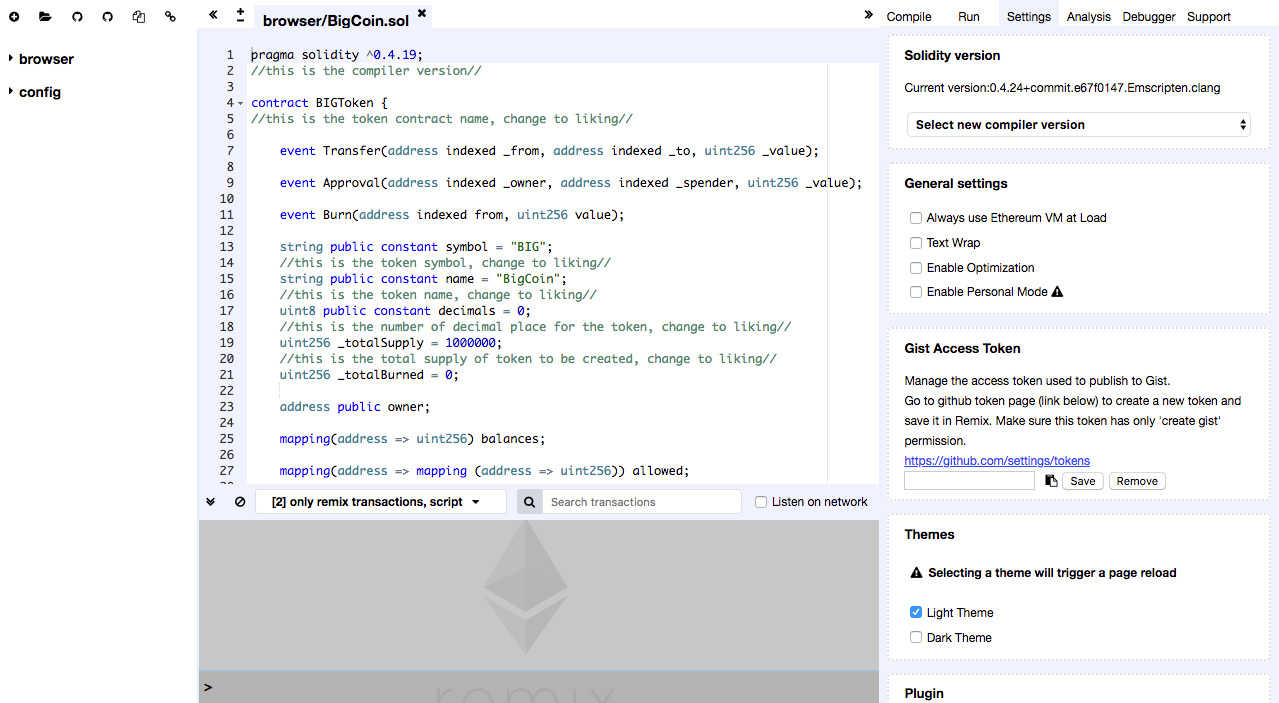Viewport: 1279px width, 703px height.
Task: Copy all files to another instance icon
Action: tap(139, 17)
